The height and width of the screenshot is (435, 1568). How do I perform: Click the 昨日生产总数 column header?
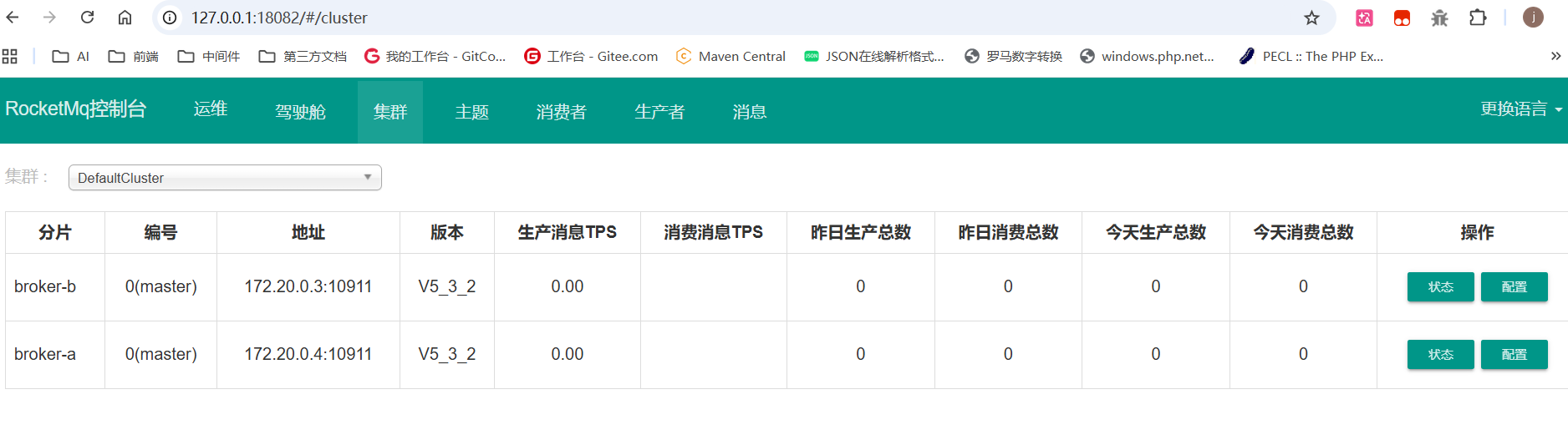[x=861, y=232]
